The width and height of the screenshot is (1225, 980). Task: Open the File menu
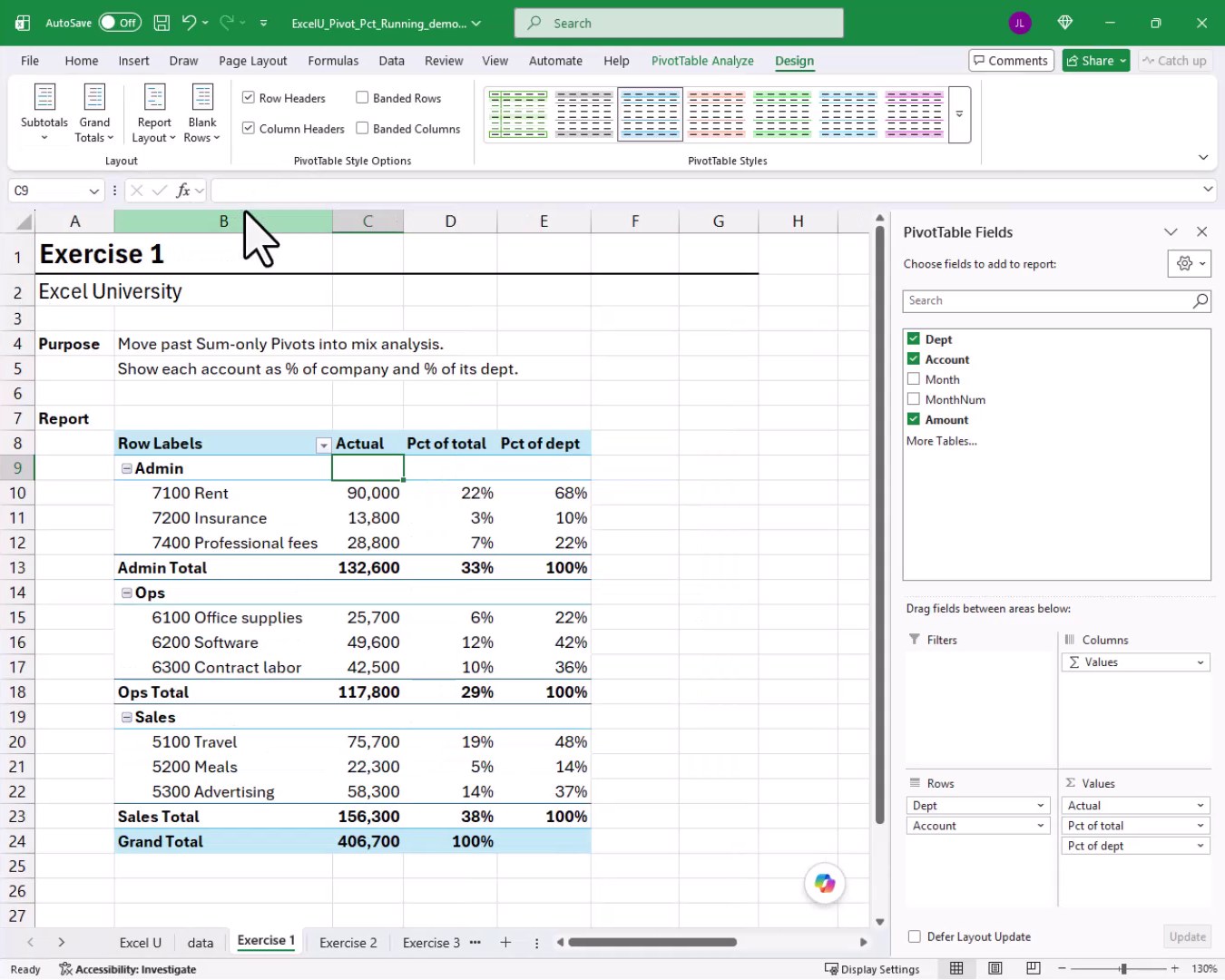click(x=30, y=61)
